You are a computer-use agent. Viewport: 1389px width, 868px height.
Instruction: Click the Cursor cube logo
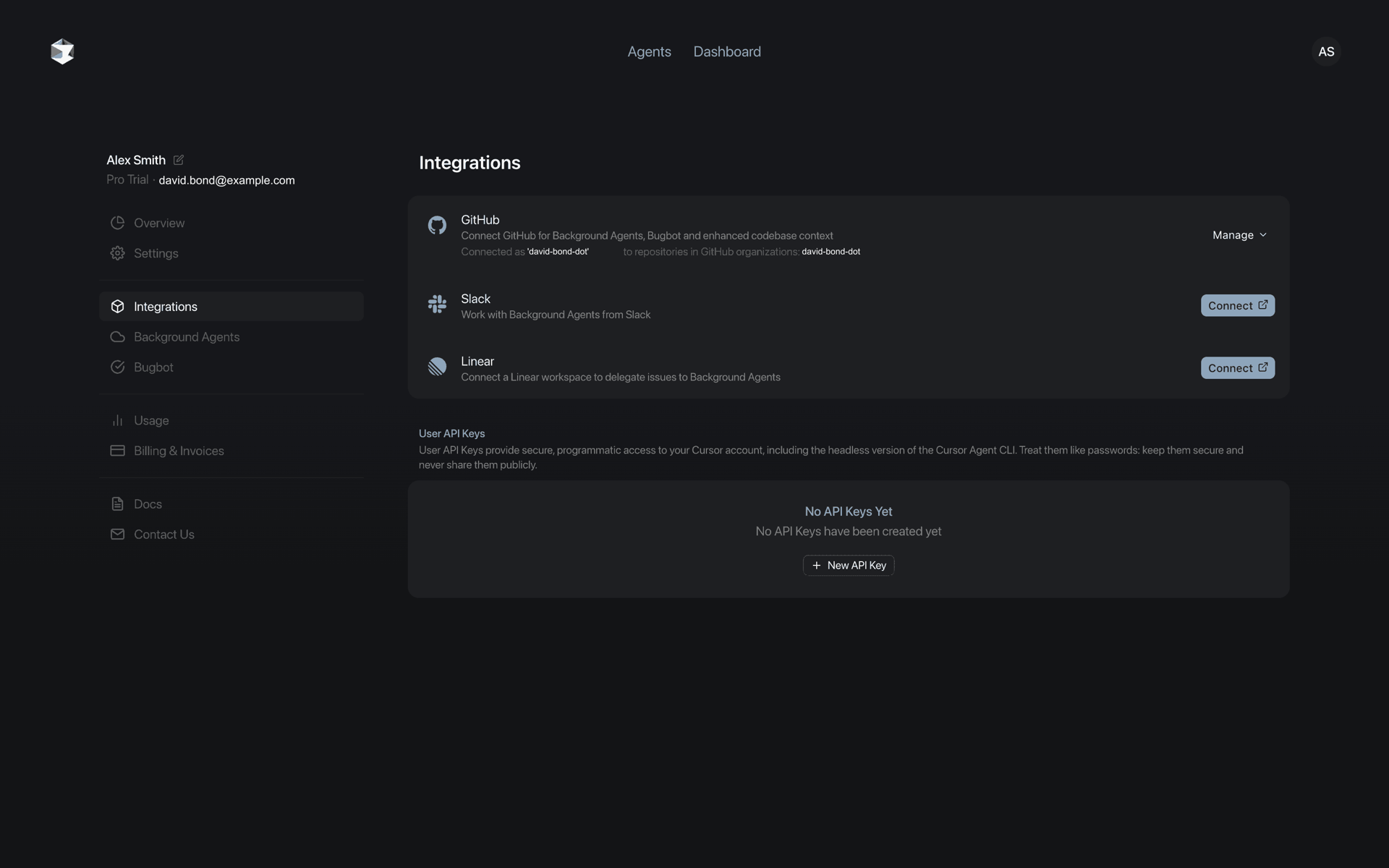tap(62, 51)
